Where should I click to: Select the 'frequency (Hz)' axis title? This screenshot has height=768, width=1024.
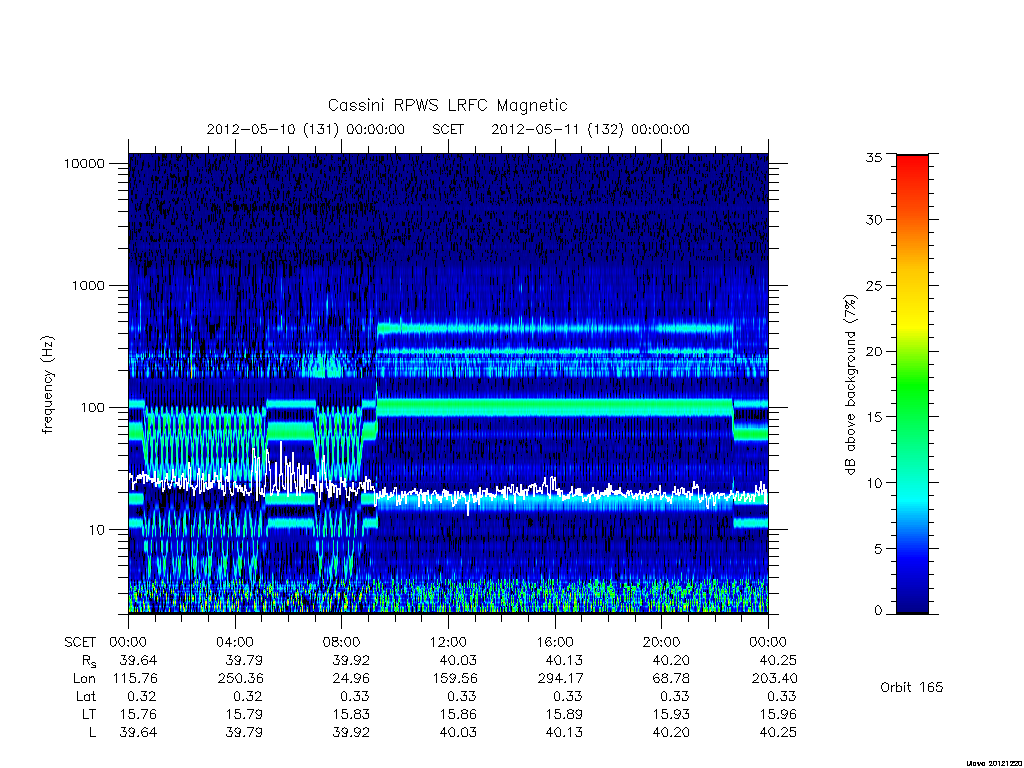click(x=48, y=384)
